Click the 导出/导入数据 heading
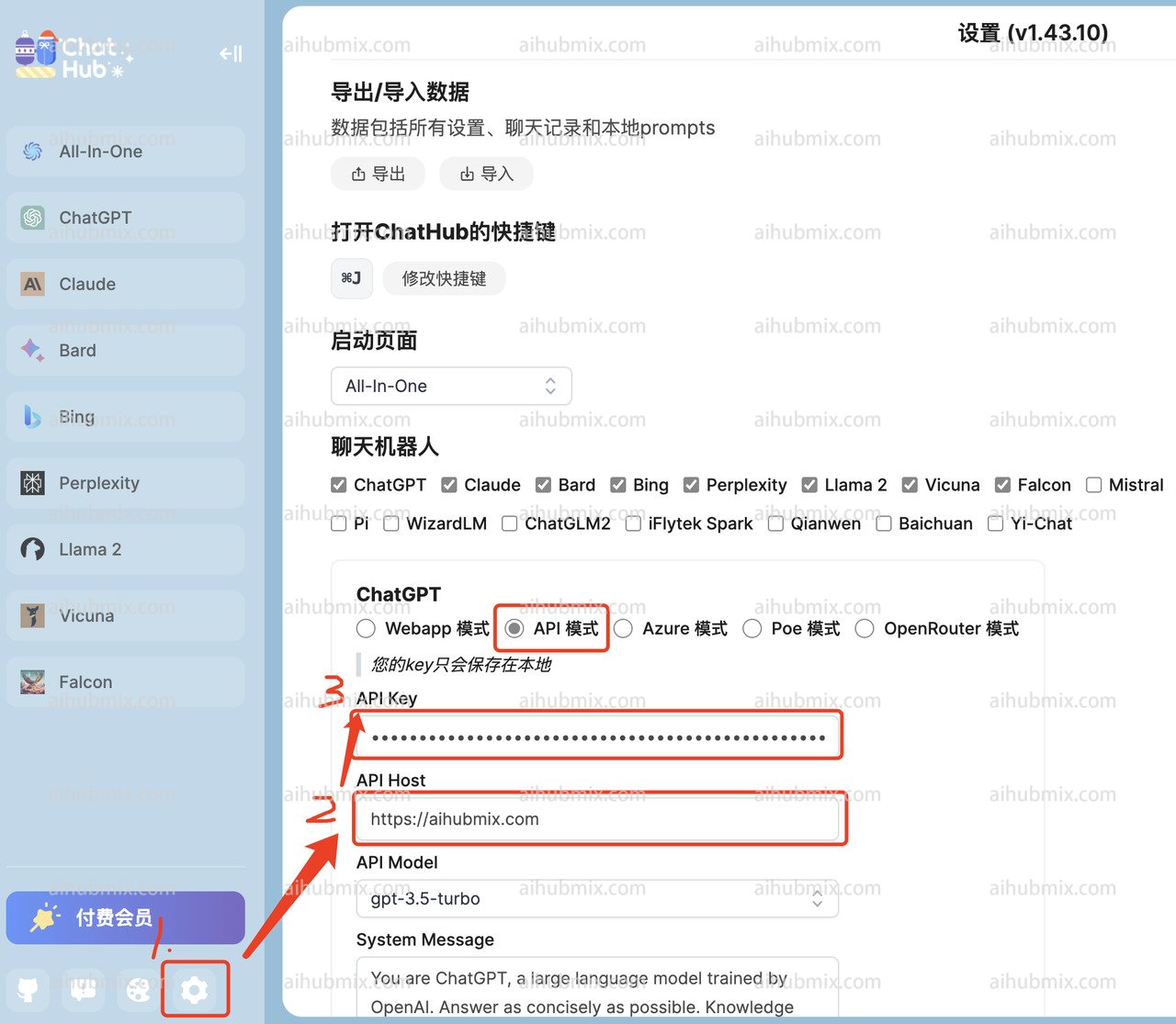The image size is (1176, 1024). coord(400,92)
